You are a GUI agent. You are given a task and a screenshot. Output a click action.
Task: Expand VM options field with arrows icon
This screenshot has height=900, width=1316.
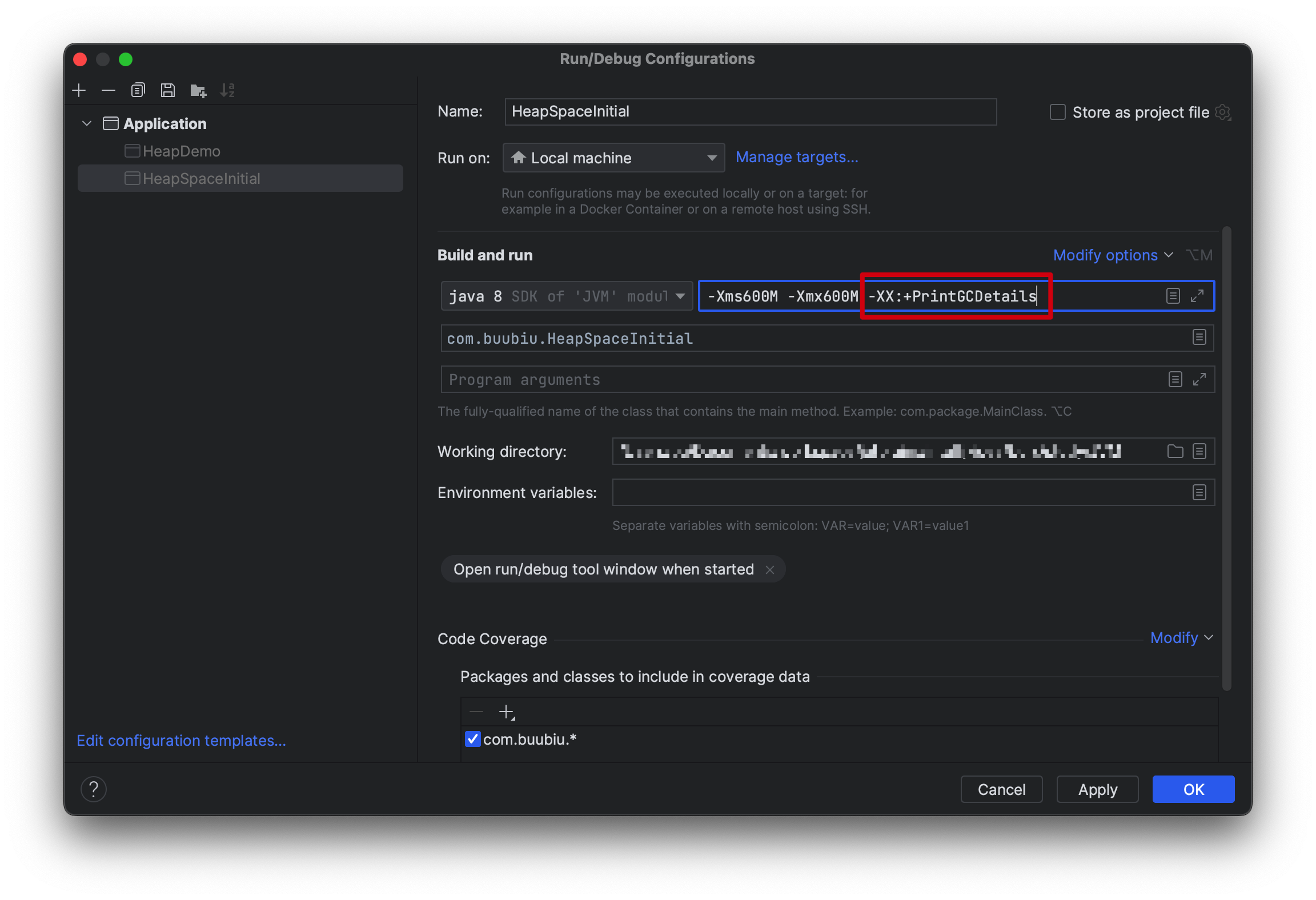(x=1197, y=296)
